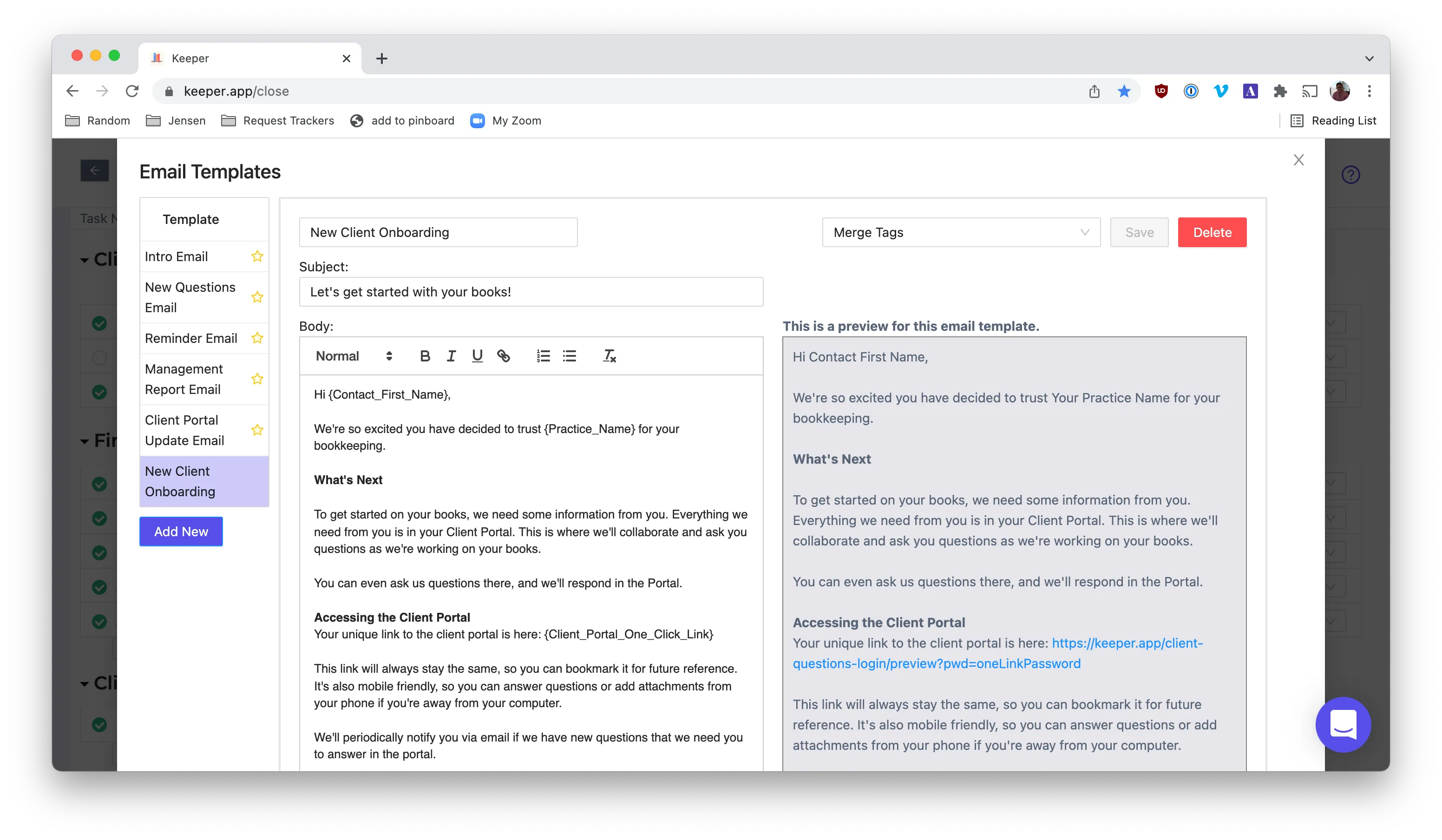
Task: Expand the Chrome tab search chevron
Action: tap(1369, 59)
